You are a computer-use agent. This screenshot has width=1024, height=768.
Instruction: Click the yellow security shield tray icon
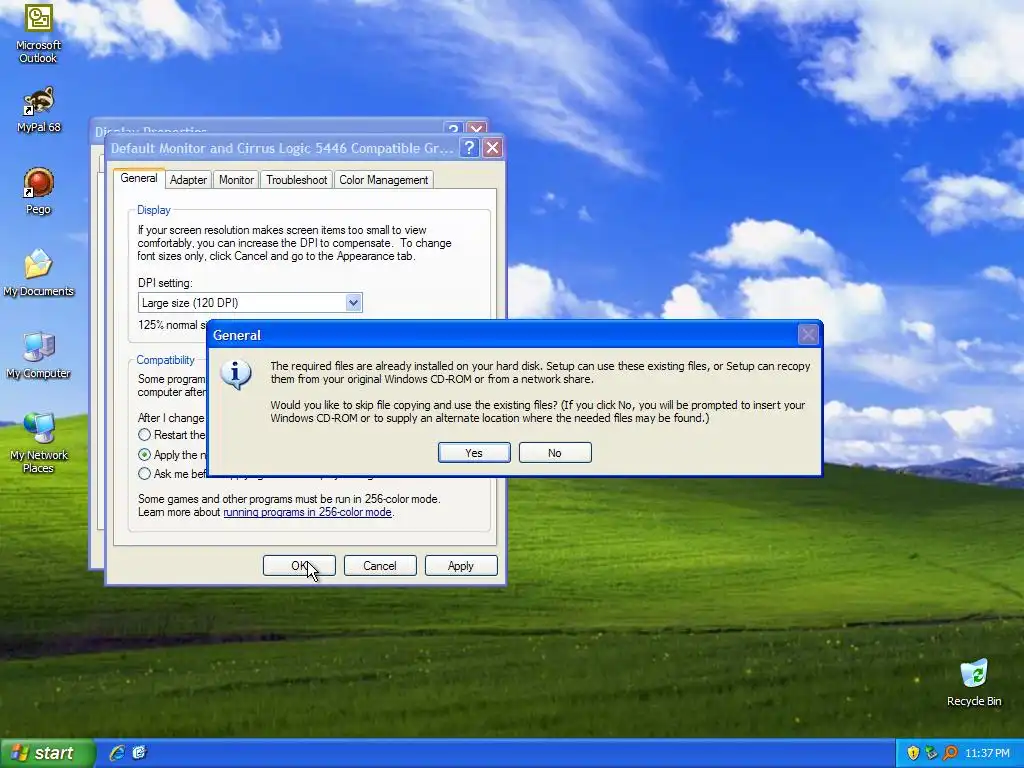(913, 753)
